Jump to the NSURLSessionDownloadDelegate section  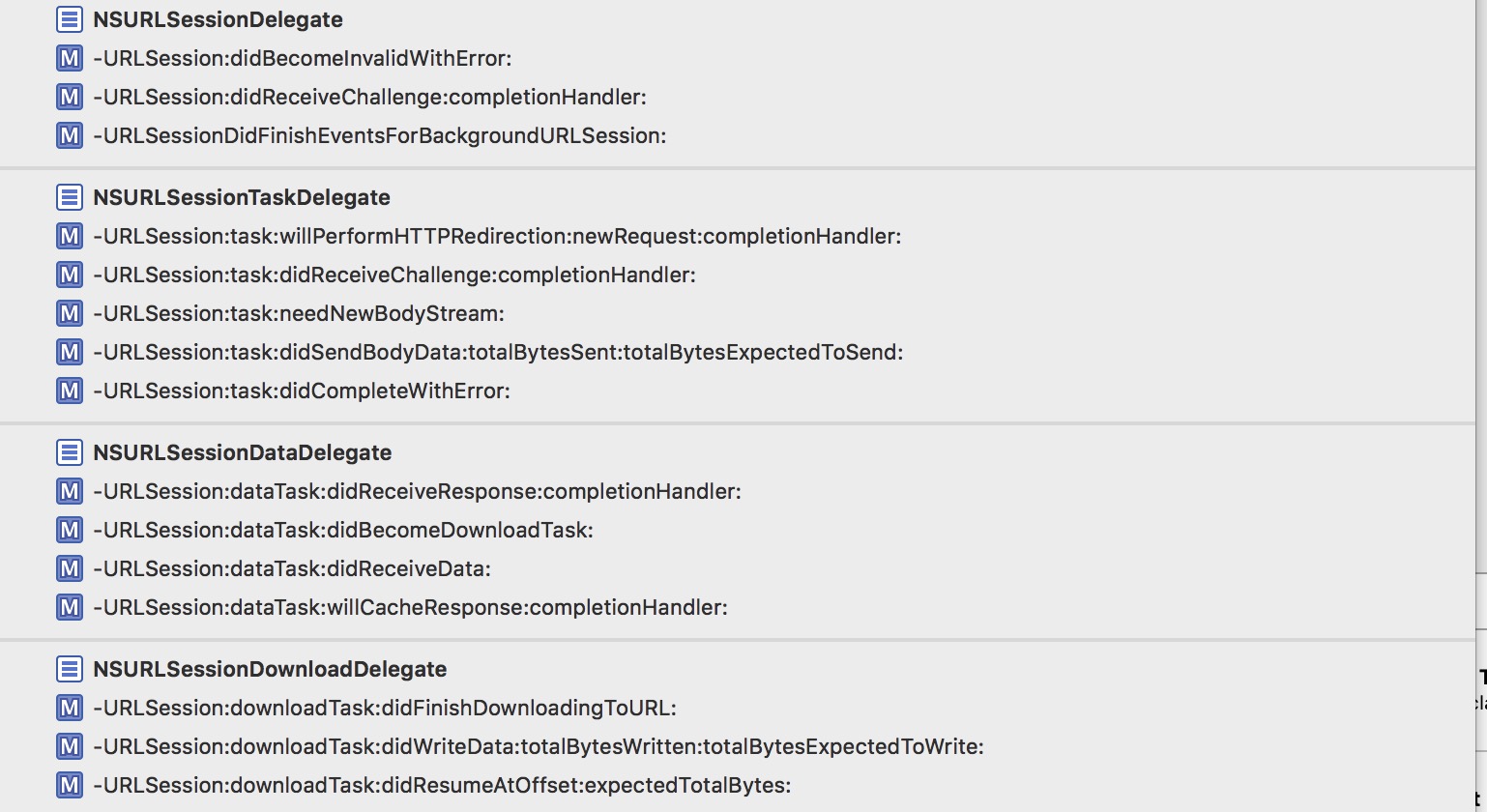[x=270, y=669]
